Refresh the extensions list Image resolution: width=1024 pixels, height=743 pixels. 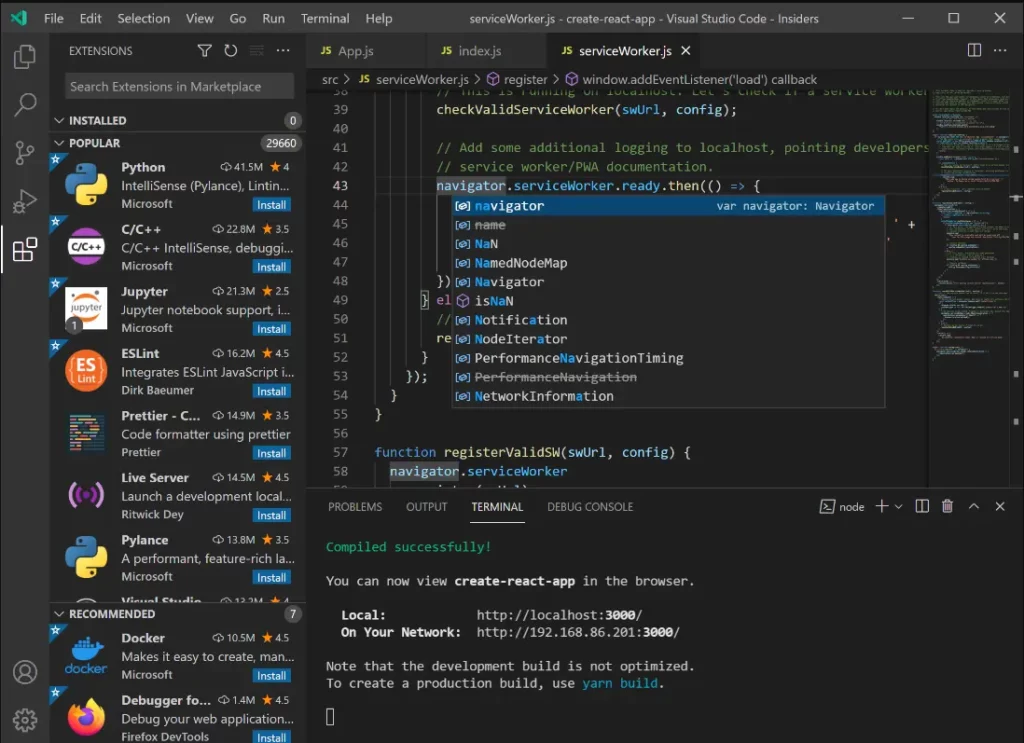pos(230,50)
